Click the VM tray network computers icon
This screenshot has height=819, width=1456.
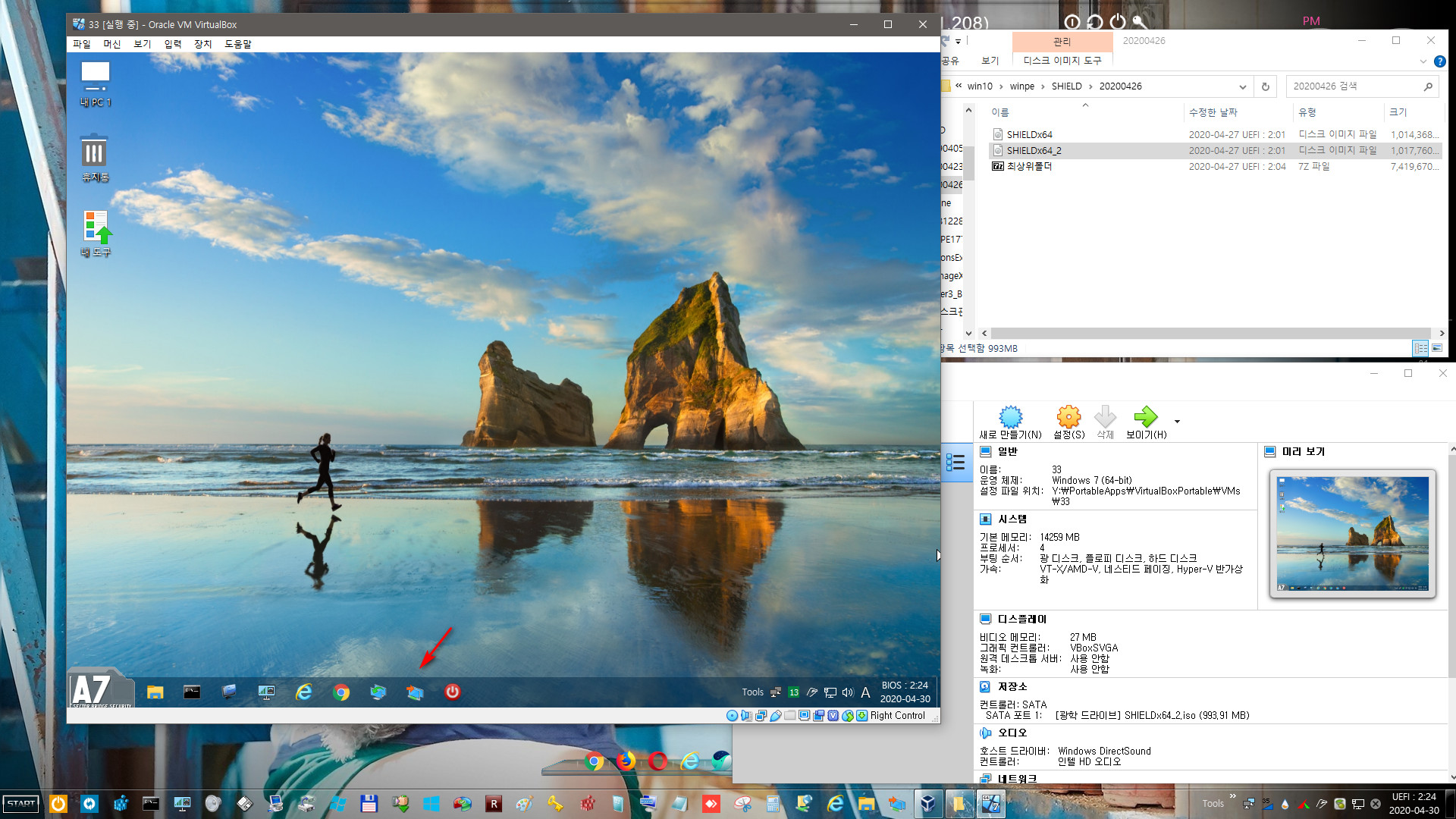pos(776,692)
